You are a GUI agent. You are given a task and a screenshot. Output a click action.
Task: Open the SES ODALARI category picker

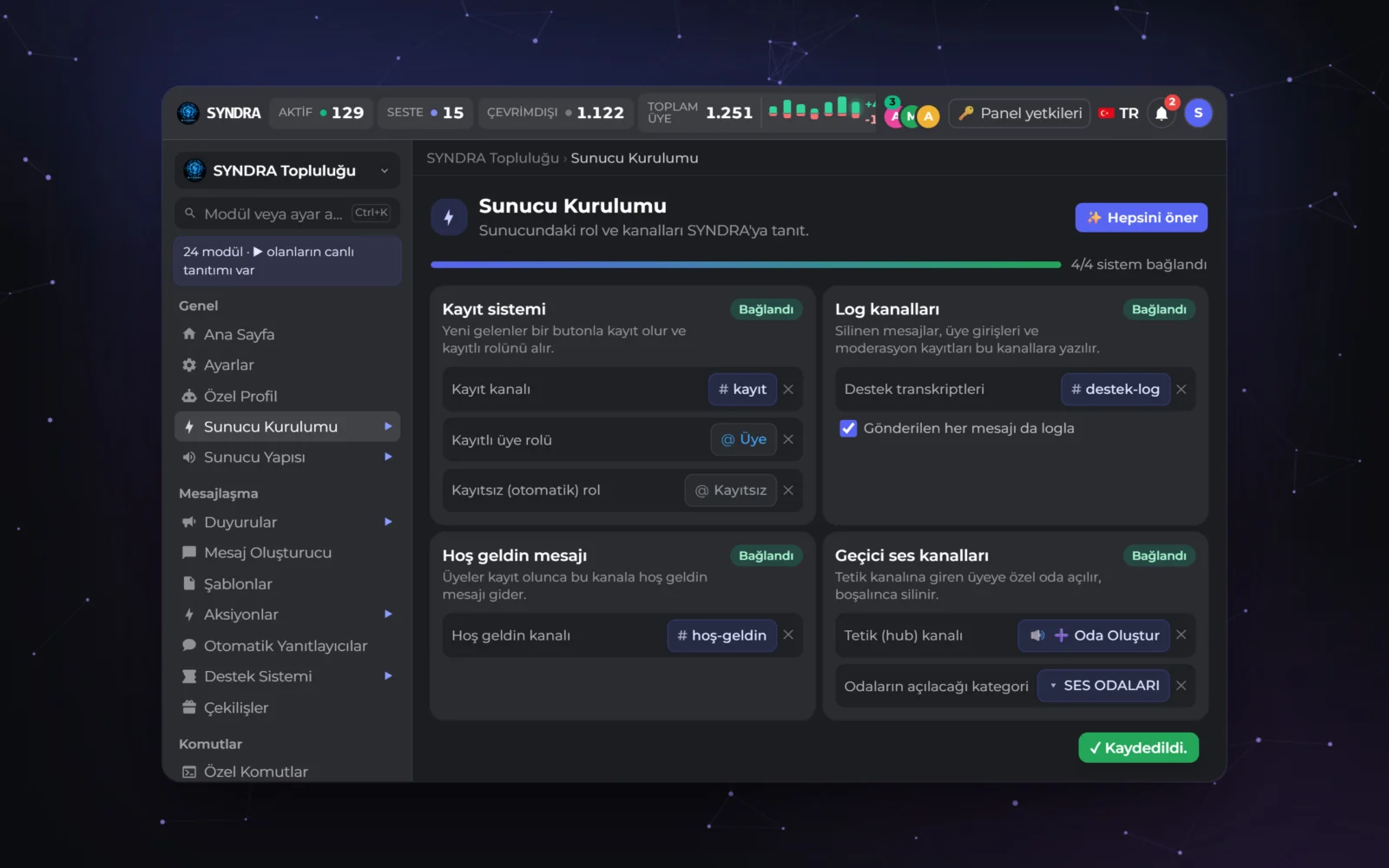[x=1104, y=685]
